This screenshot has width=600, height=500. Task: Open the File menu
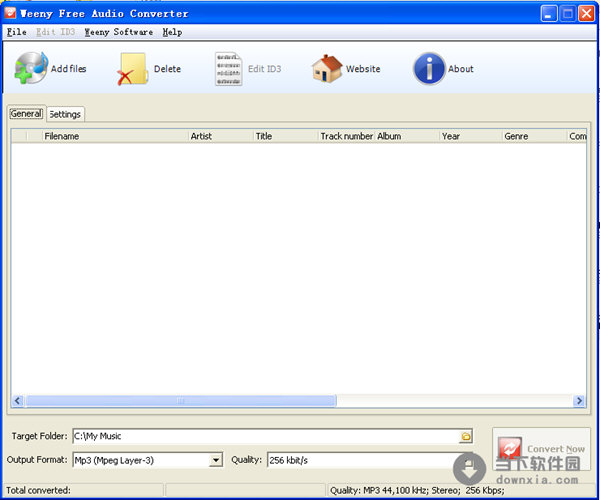[x=17, y=32]
